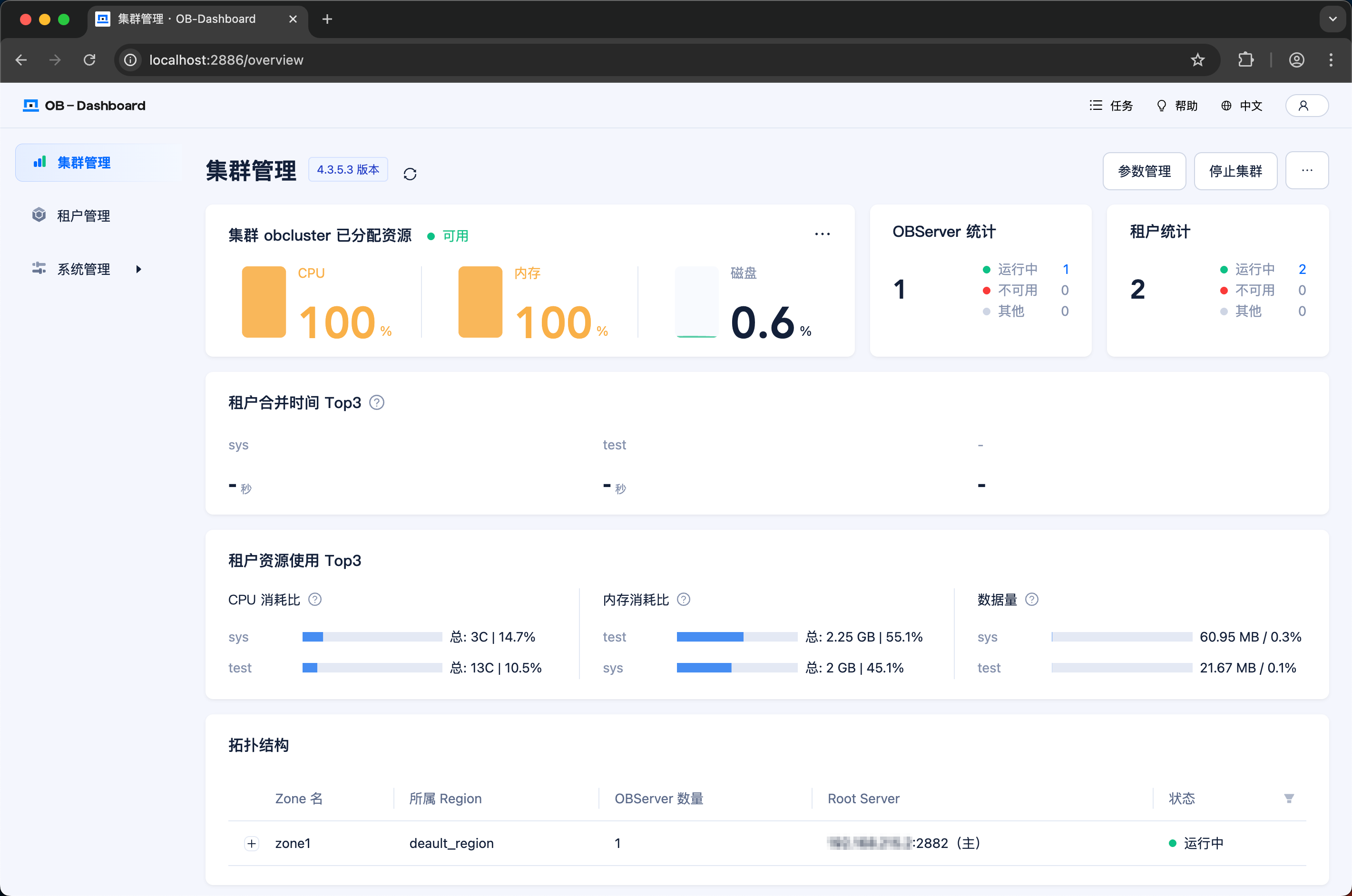This screenshot has height=896, width=1352.
Task: Click 21.67 MB / 0.1% value
Action: (1248, 667)
